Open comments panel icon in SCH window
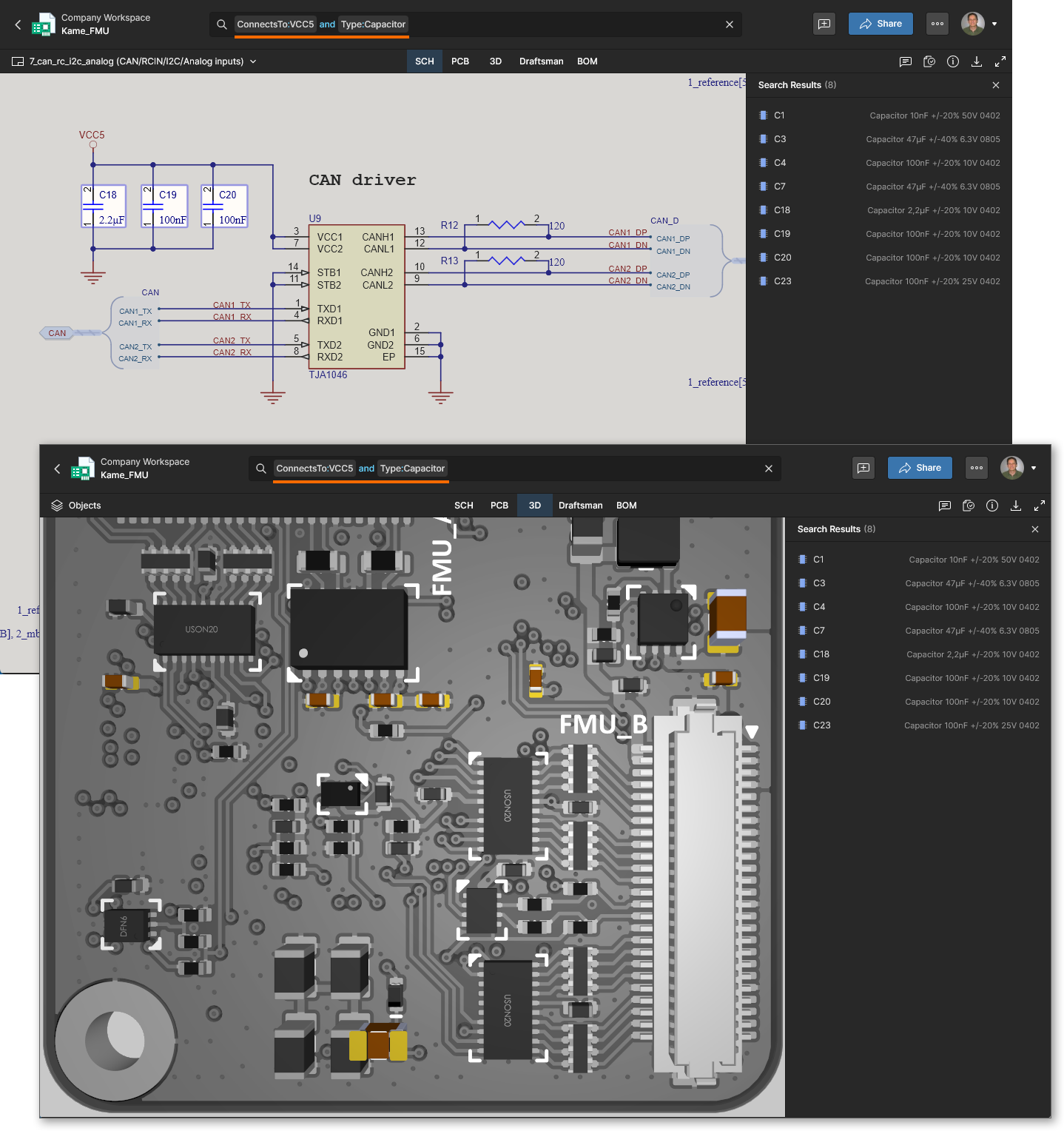 click(905, 61)
